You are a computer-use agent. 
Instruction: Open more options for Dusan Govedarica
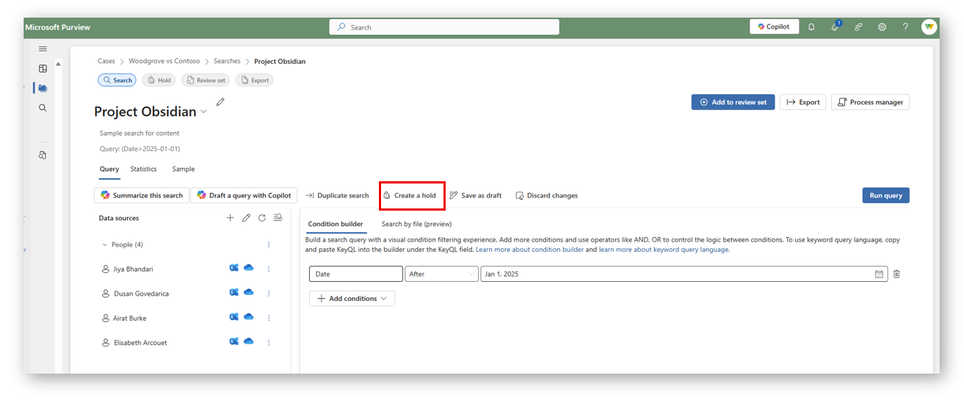(269, 294)
